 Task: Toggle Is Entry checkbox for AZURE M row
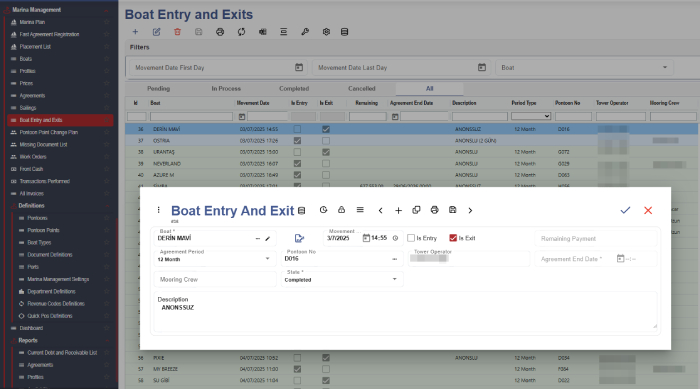pyautogui.click(x=297, y=175)
